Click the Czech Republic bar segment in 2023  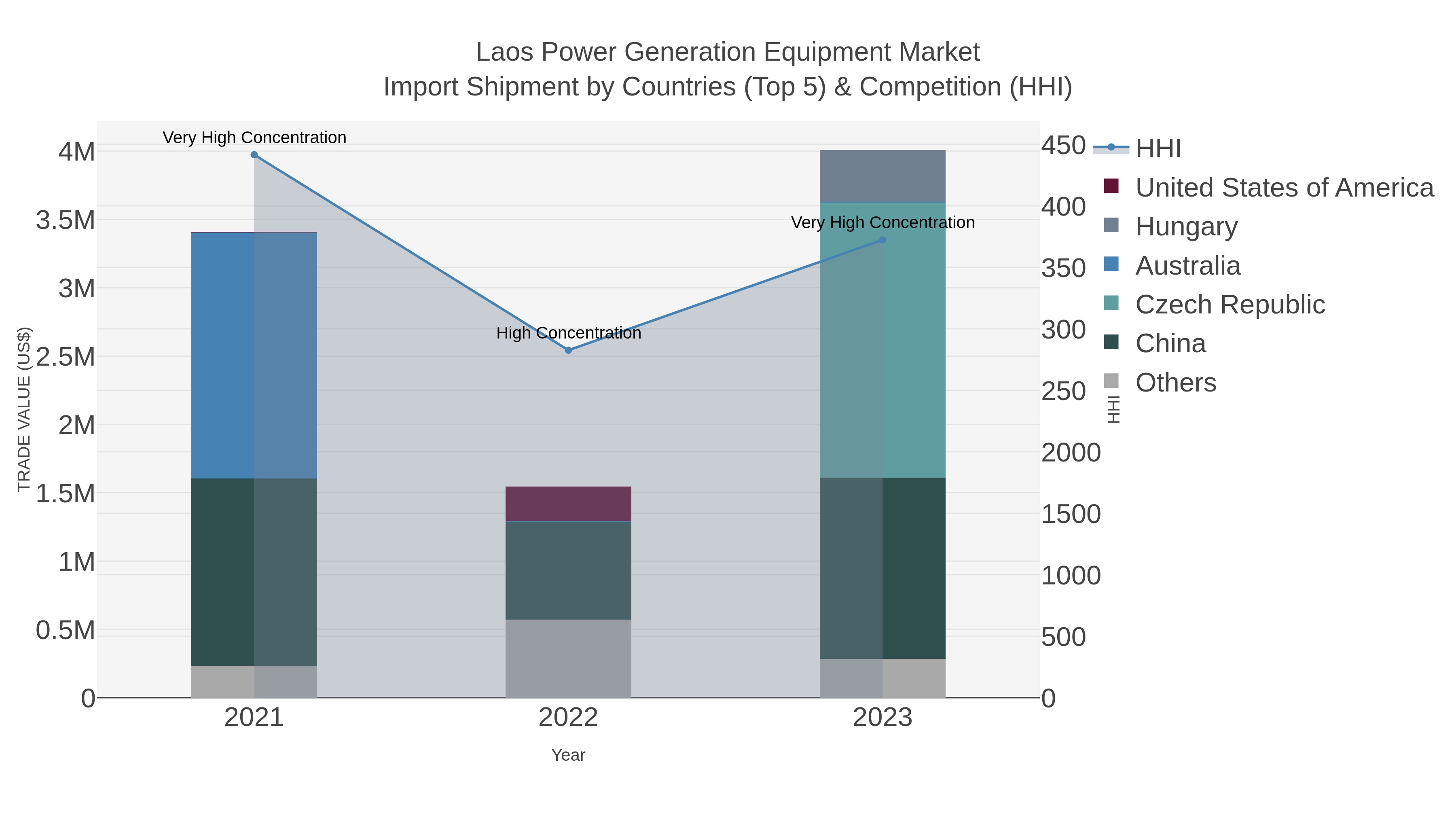tap(883, 340)
